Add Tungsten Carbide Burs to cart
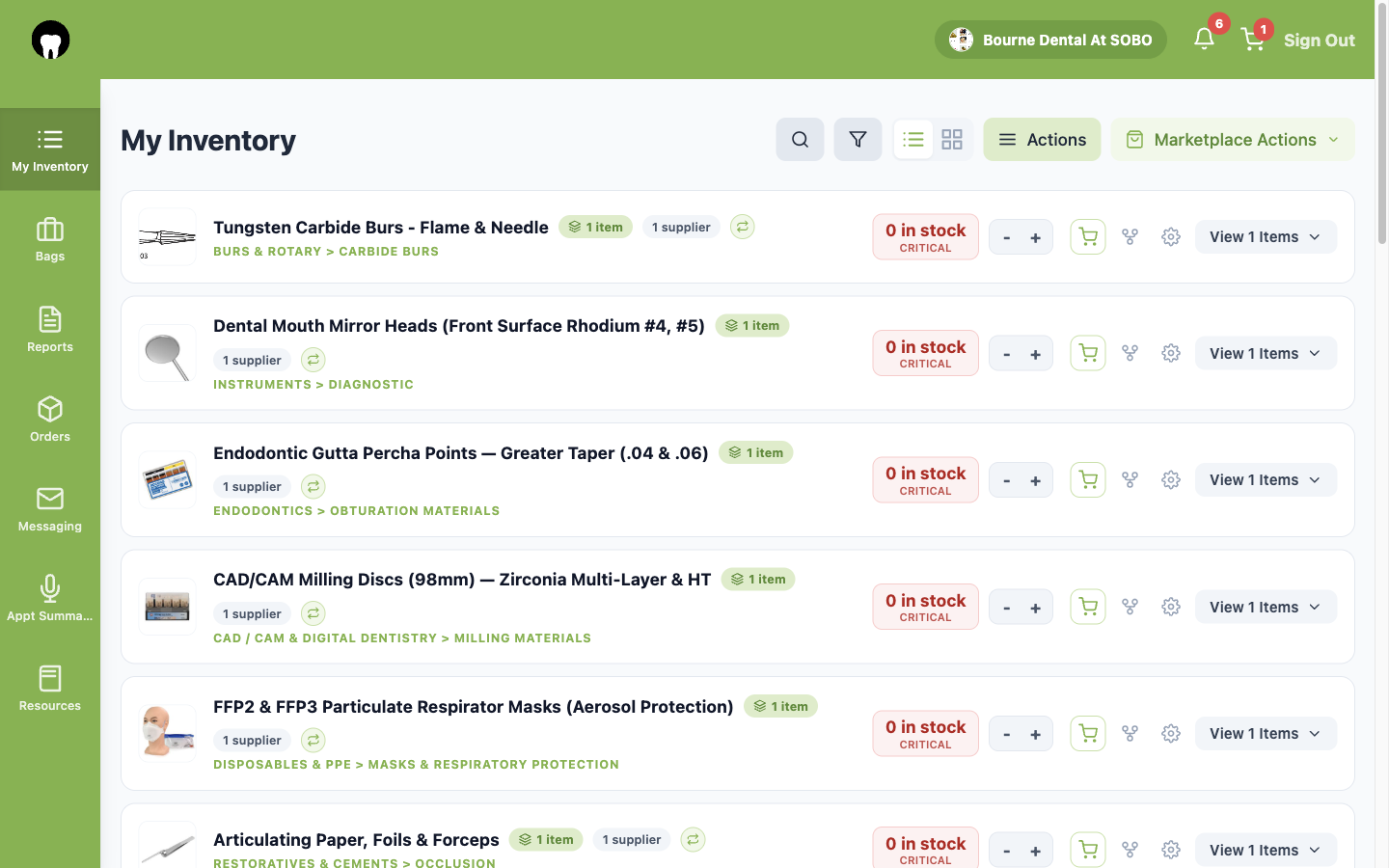 pyautogui.click(x=1088, y=237)
